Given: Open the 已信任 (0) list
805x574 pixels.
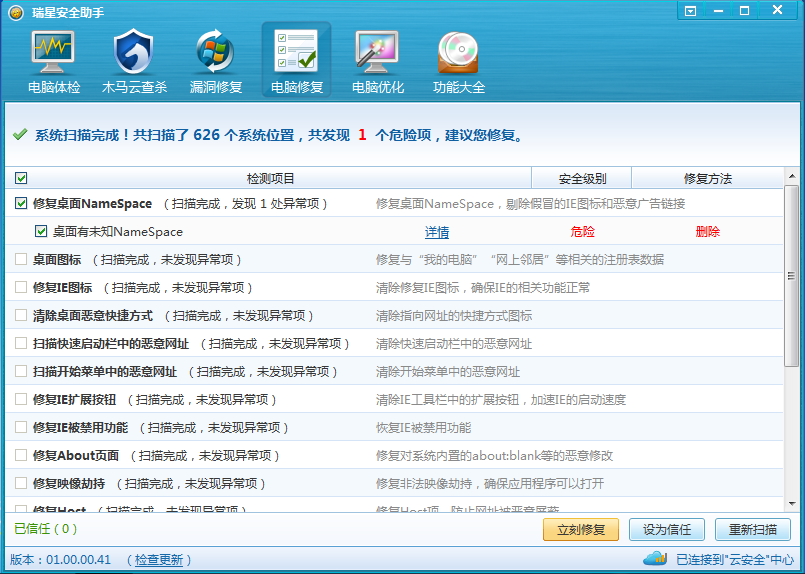Looking at the screenshot, I should (46, 529).
